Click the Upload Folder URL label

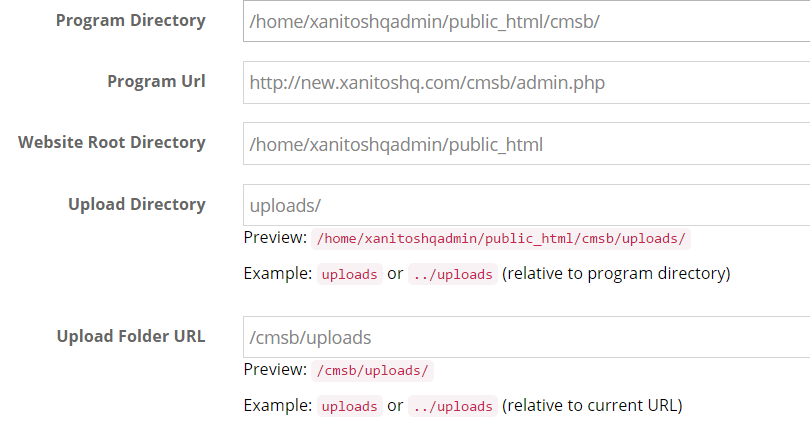click(x=131, y=336)
